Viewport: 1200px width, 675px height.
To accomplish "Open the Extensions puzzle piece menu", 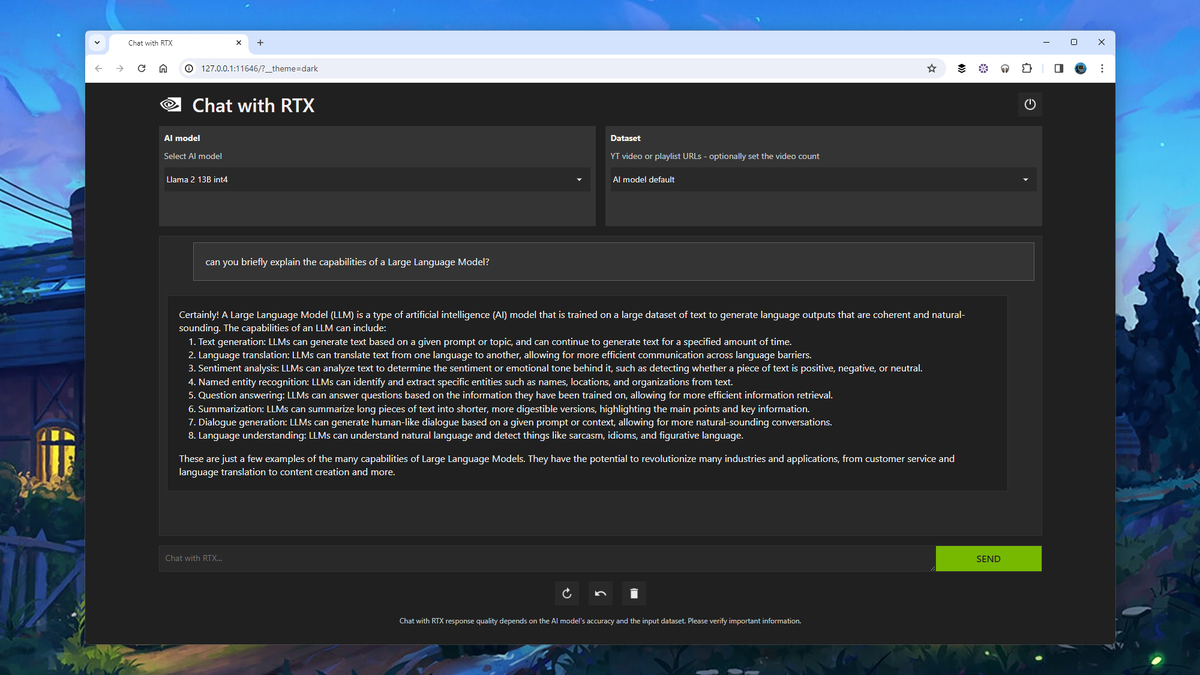I will [x=1027, y=68].
